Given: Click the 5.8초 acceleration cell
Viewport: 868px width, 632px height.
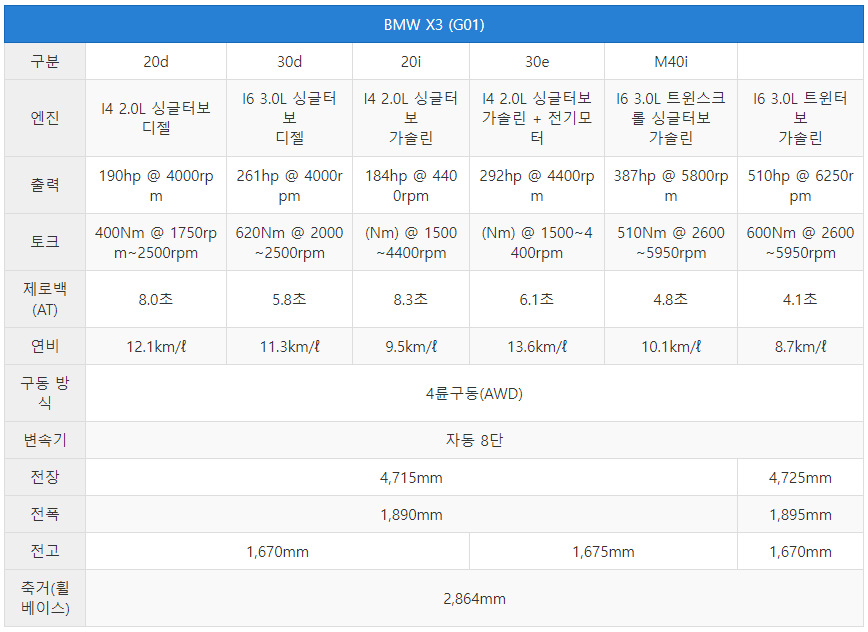Looking at the screenshot, I should pos(289,299).
